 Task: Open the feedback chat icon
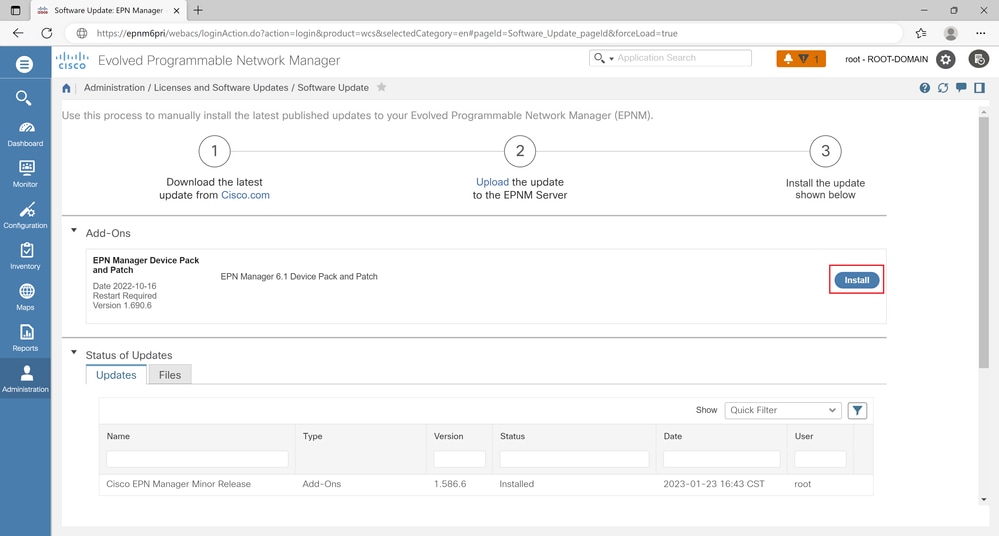(961, 88)
